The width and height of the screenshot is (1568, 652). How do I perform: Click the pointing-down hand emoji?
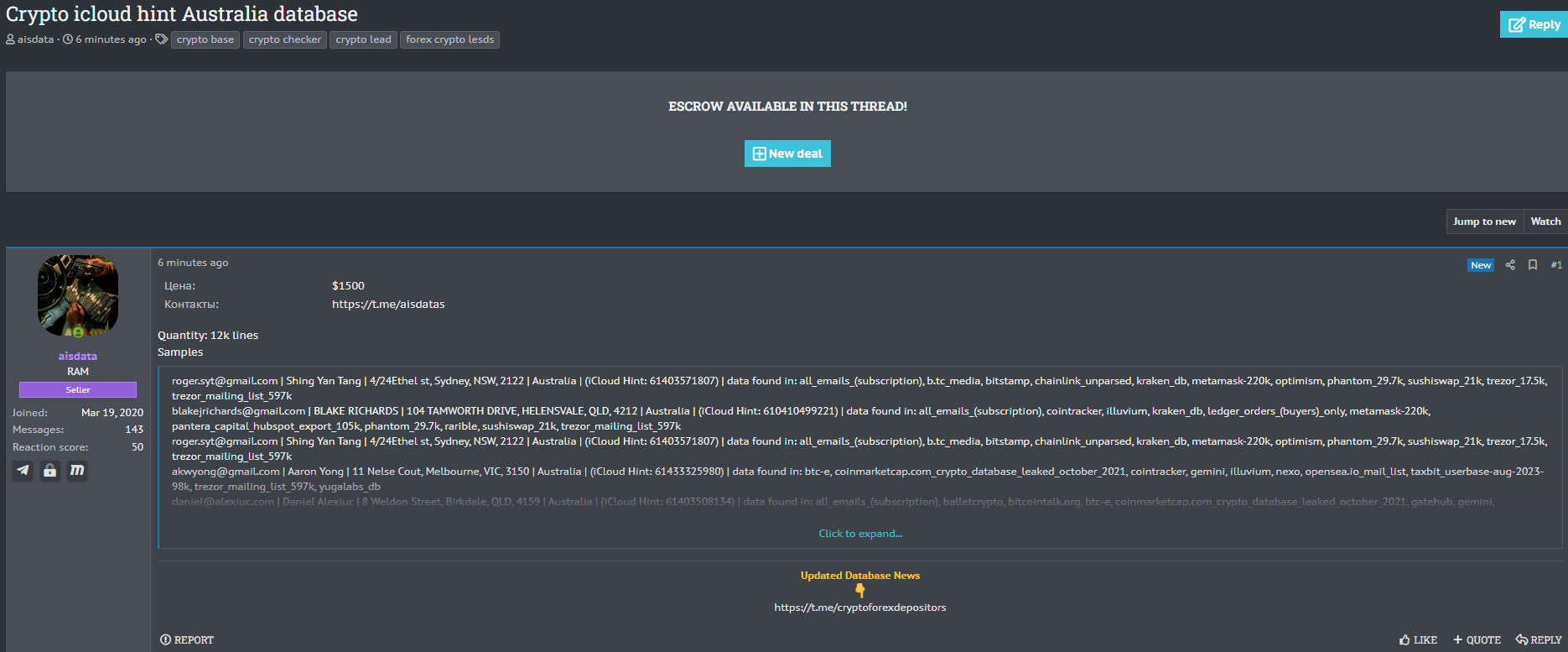click(x=860, y=591)
